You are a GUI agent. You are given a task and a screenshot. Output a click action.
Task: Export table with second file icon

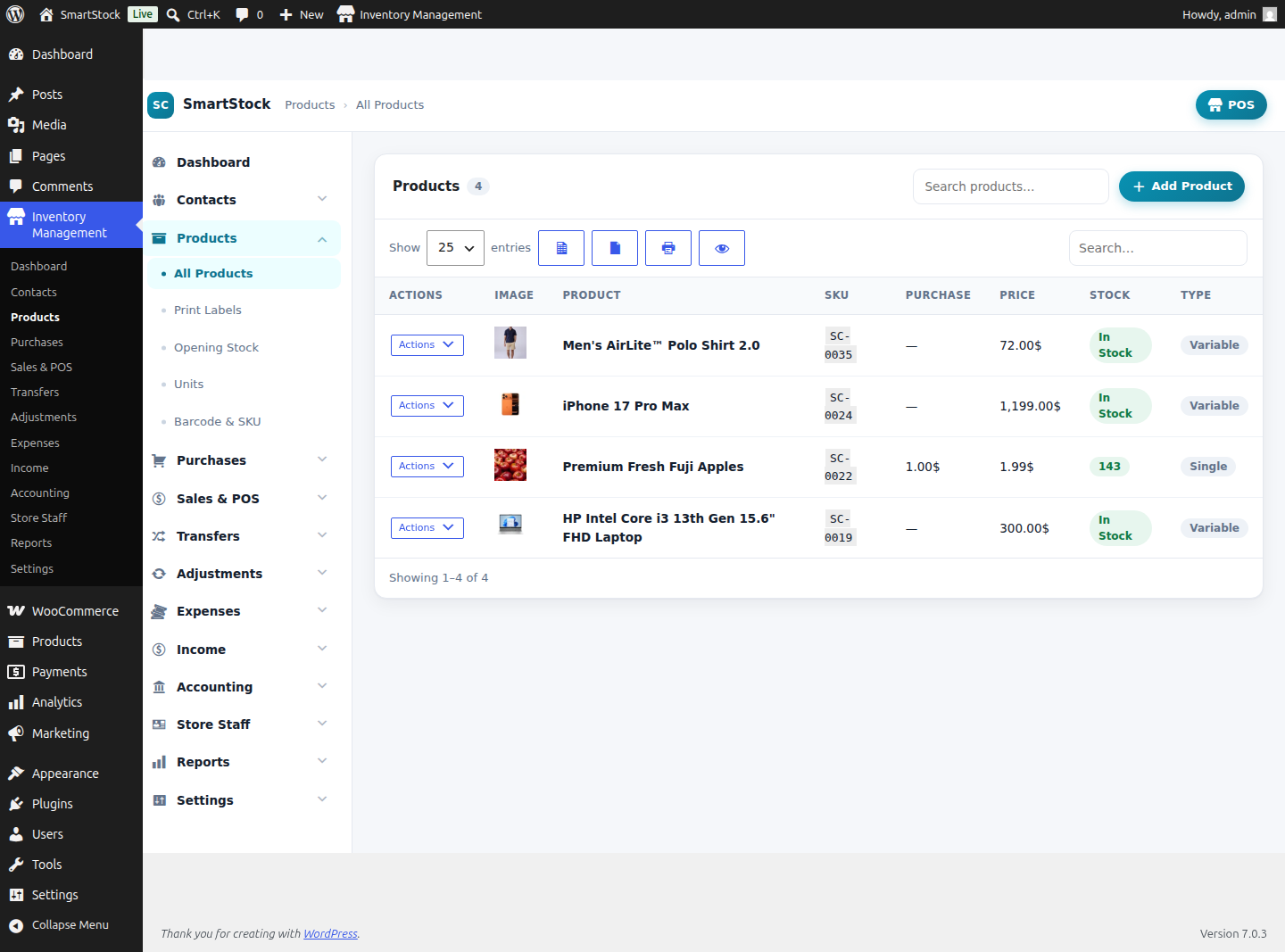[615, 248]
